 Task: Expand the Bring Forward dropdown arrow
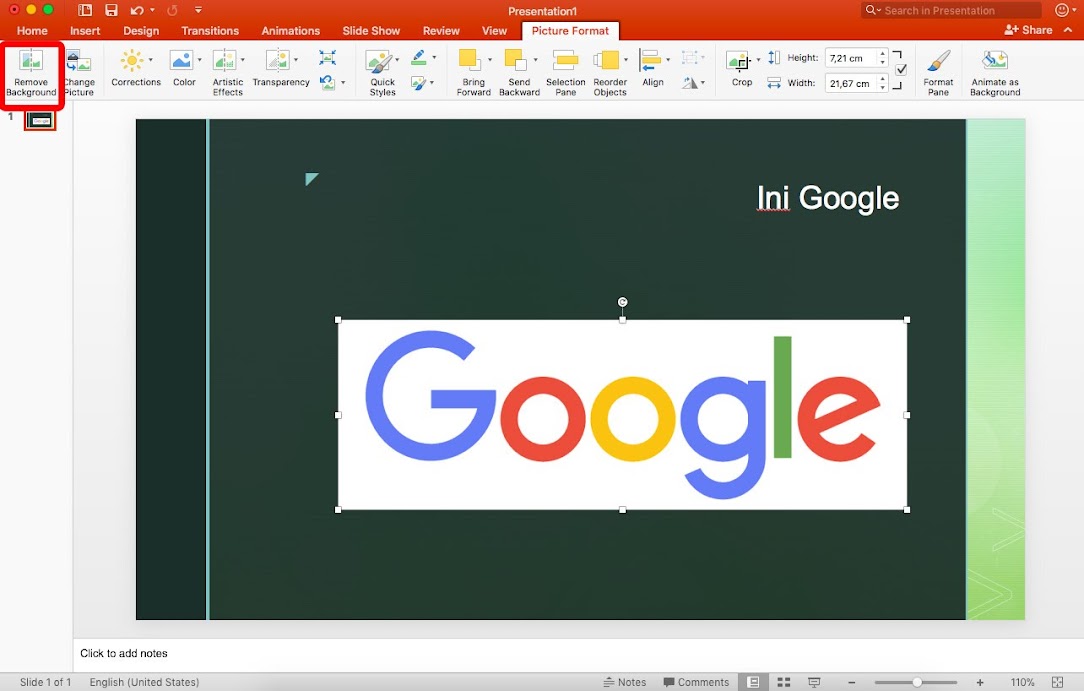coord(489,60)
